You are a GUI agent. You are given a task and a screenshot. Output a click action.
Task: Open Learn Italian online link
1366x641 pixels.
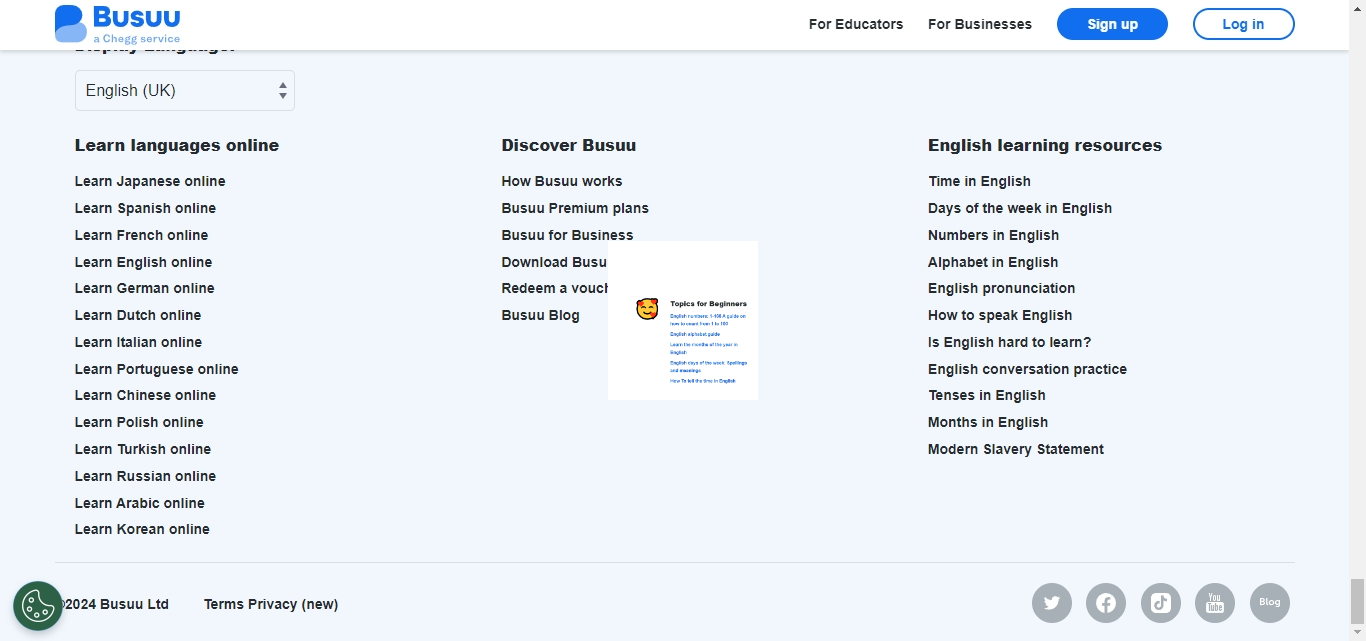(x=138, y=342)
